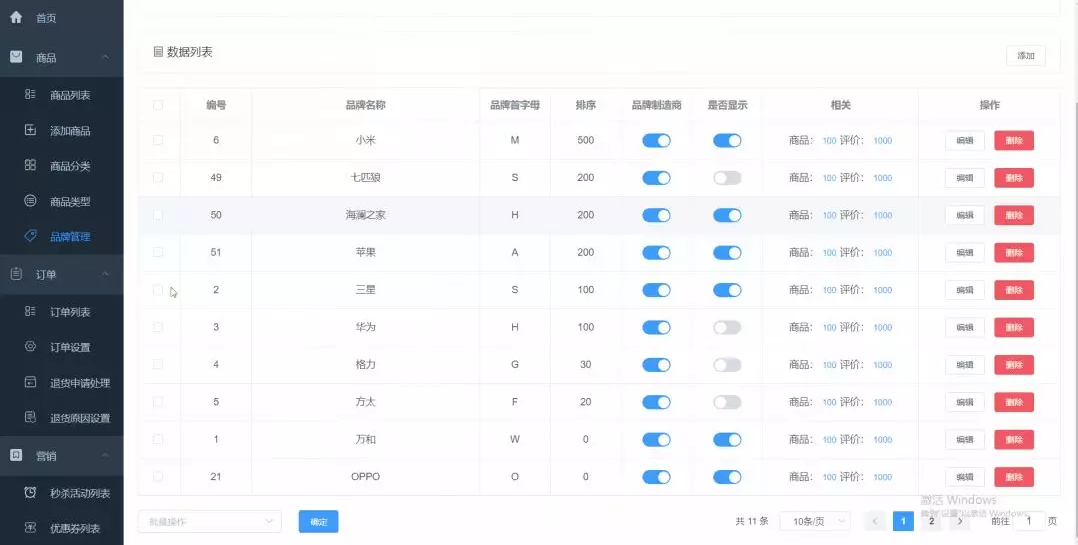The width and height of the screenshot is (1078, 545).
Task: Click 编辑 button for 小米
Action: [965, 140]
